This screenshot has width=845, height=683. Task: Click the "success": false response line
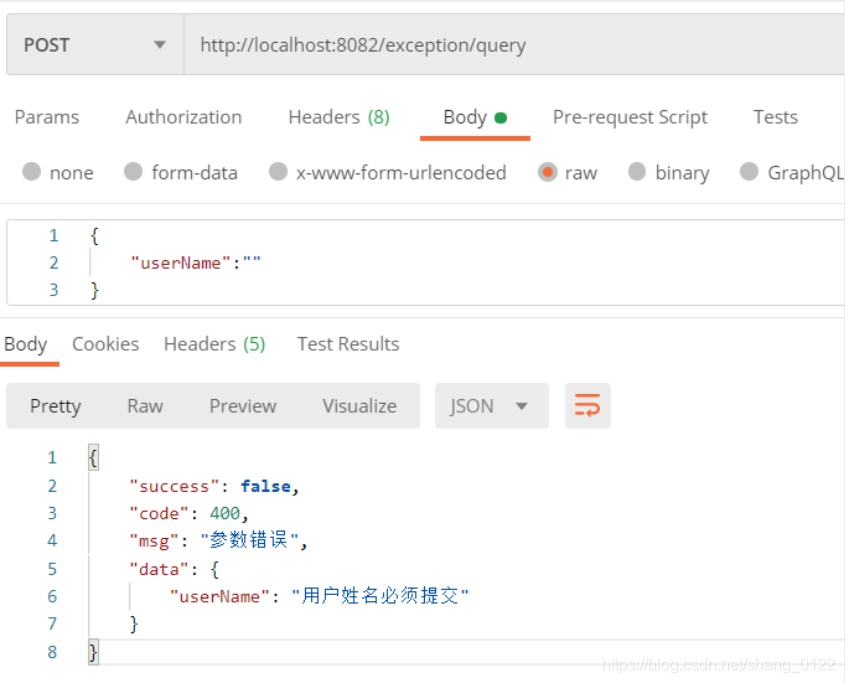pyautogui.click(x=214, y=486)
